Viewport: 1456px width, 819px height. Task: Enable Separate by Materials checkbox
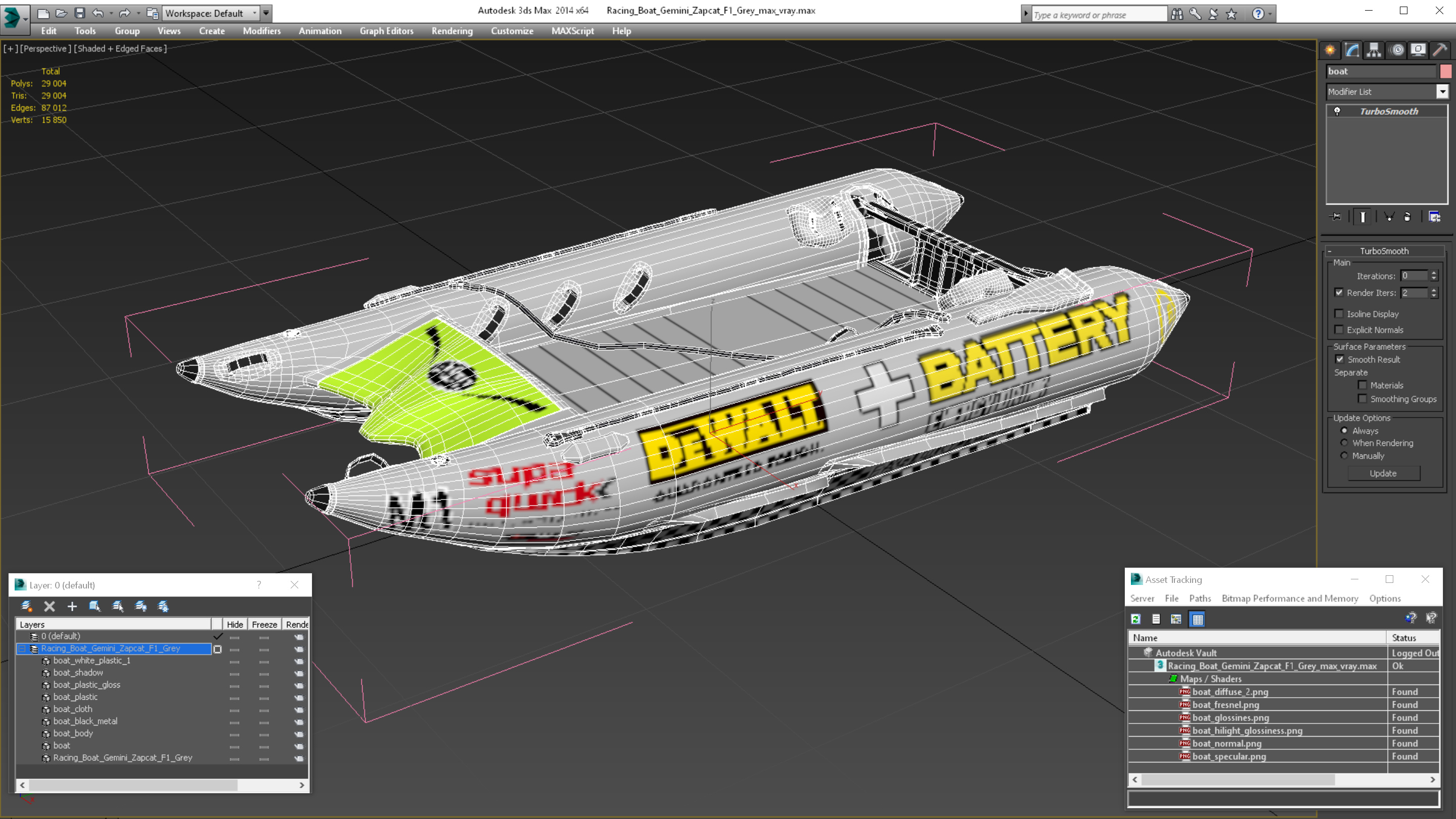(1362, 385)
